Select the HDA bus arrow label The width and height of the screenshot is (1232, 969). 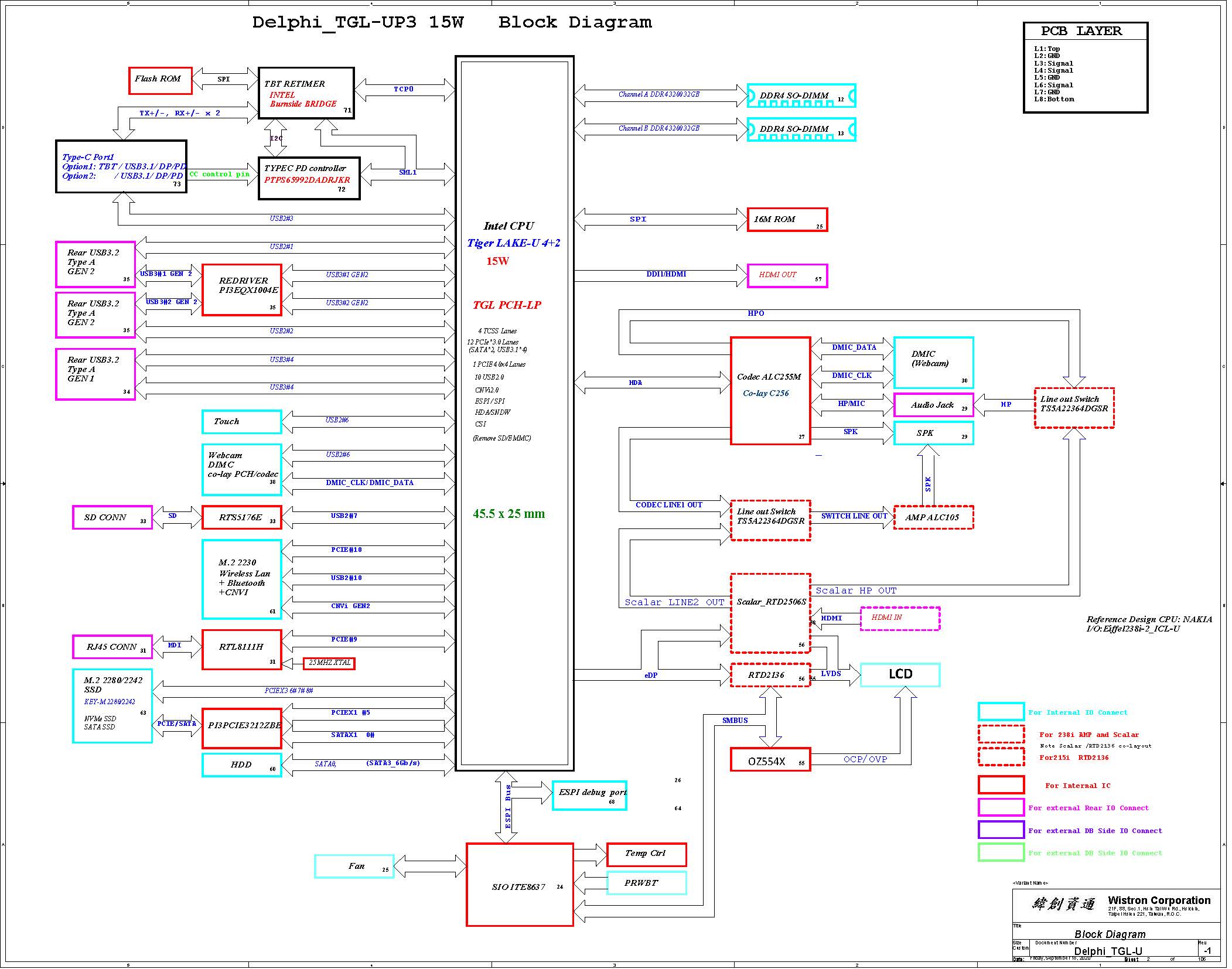point(636,383)
